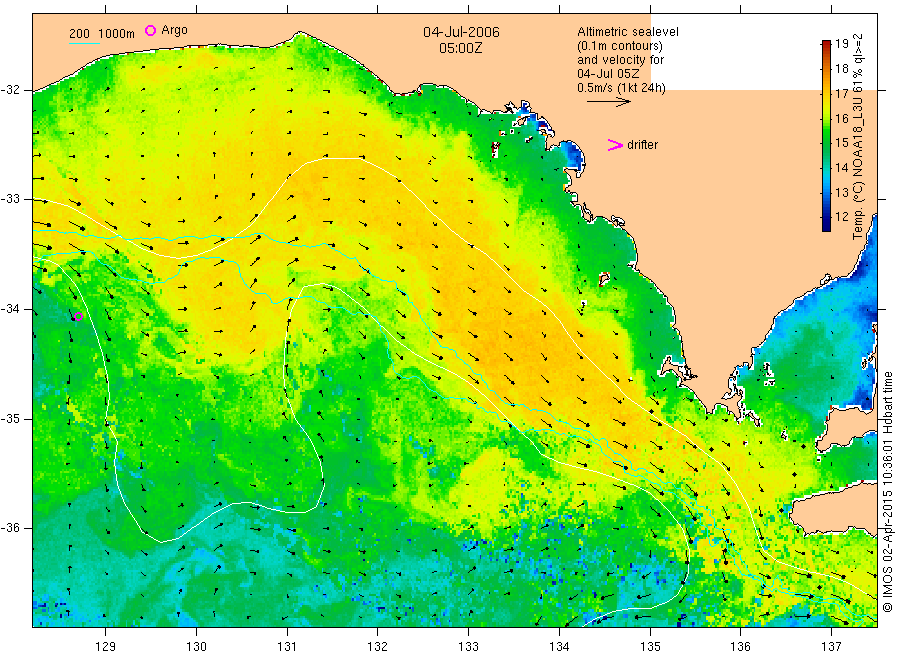Click the '0.5m/s (1kt 24h)' text

point(622,88)
